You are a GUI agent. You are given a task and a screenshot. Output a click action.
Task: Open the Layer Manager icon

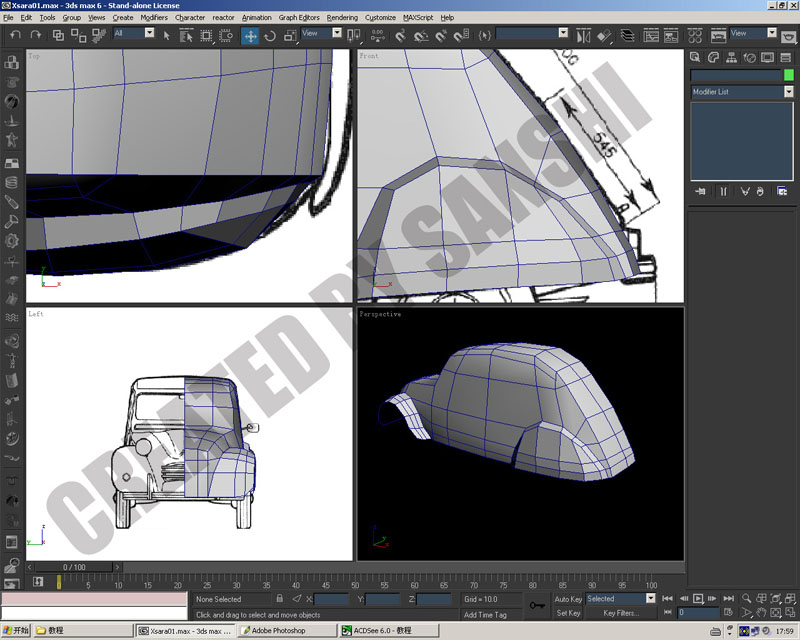pyautogui.click(x=627, y=36)
